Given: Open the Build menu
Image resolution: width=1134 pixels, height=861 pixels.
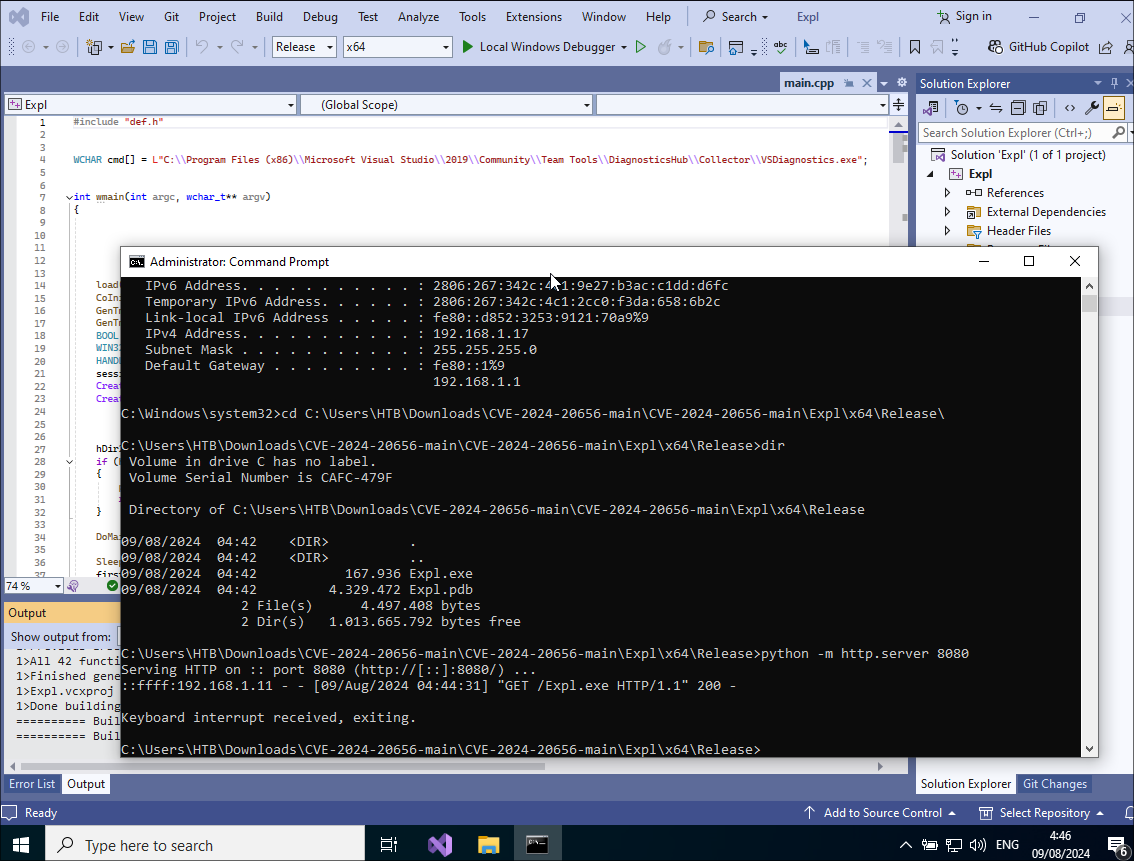Looking at the screenshot, I should 269,16.
